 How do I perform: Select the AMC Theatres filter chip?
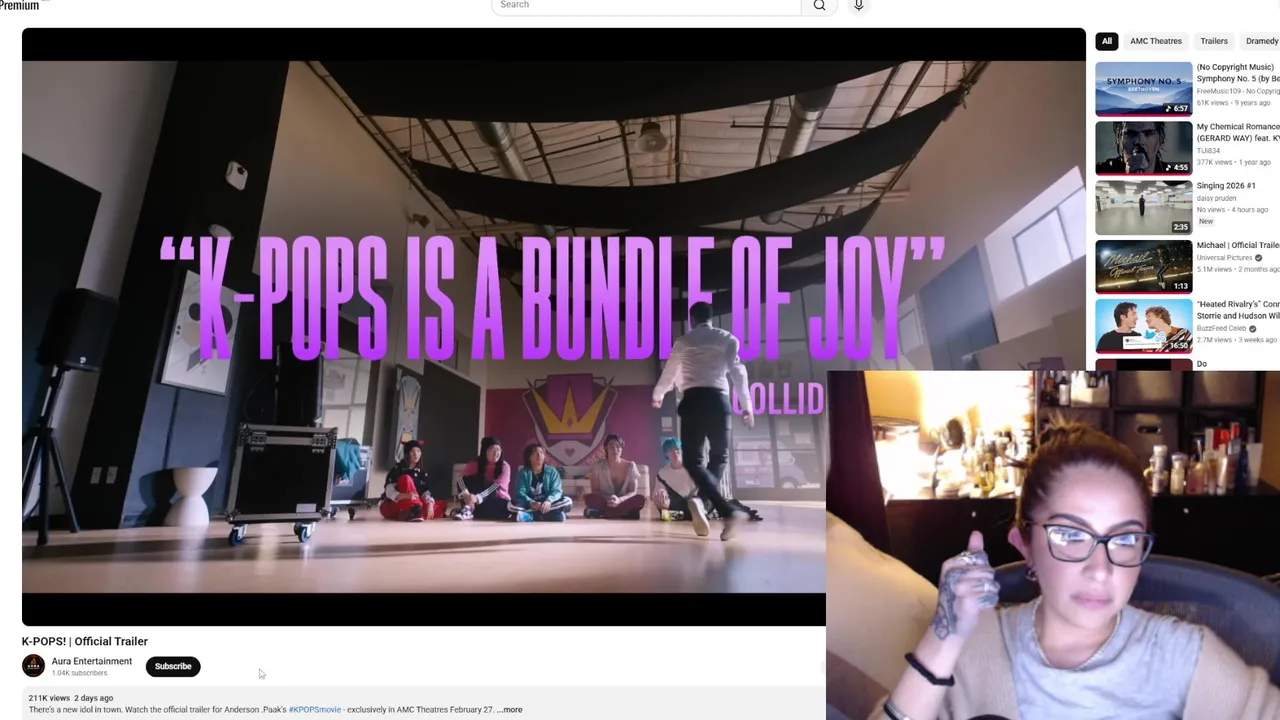(1155, 41)
